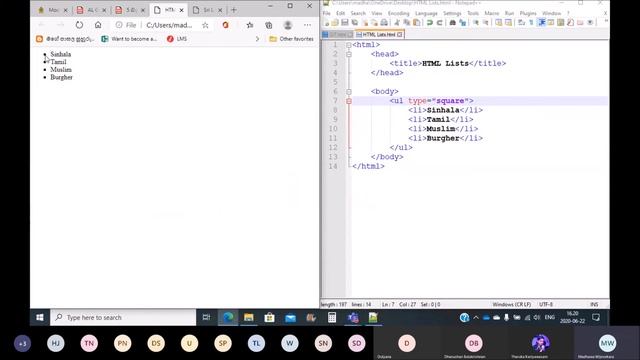This screenshot has height=360, width=640.
Task: Open Language menu in Notepad++
Action: click(426, 13)
